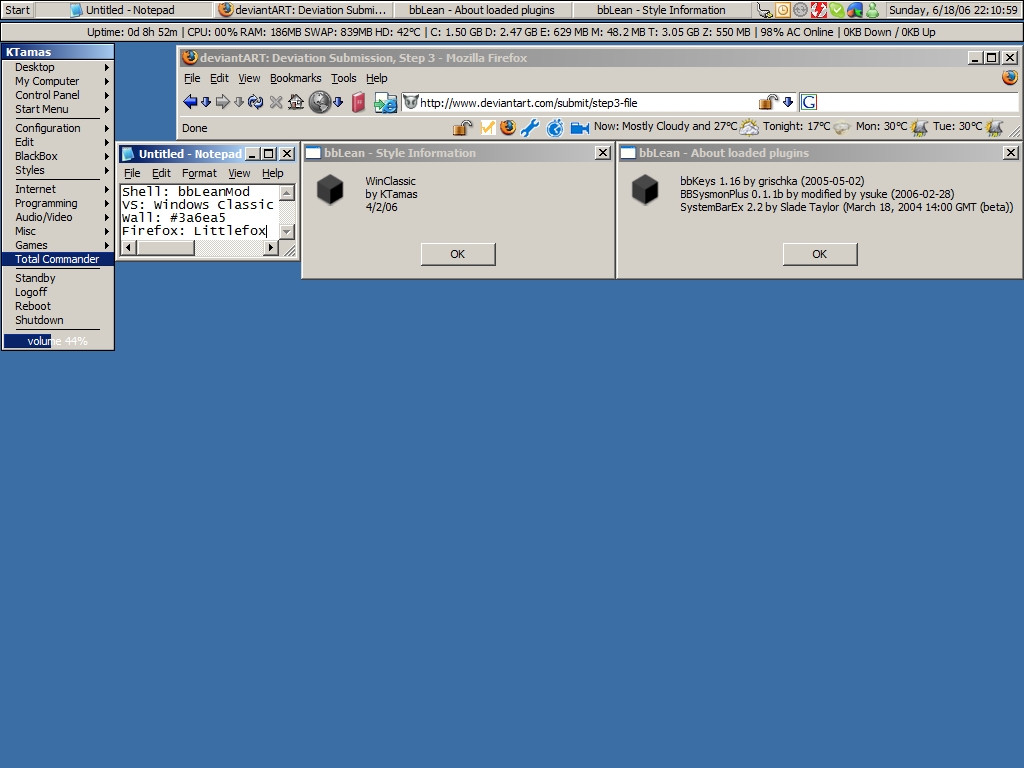The image size is (1024, 768).
Task: Click the "Wall: #3a6ea5" line in Notepad
Action: click(174, 217)
